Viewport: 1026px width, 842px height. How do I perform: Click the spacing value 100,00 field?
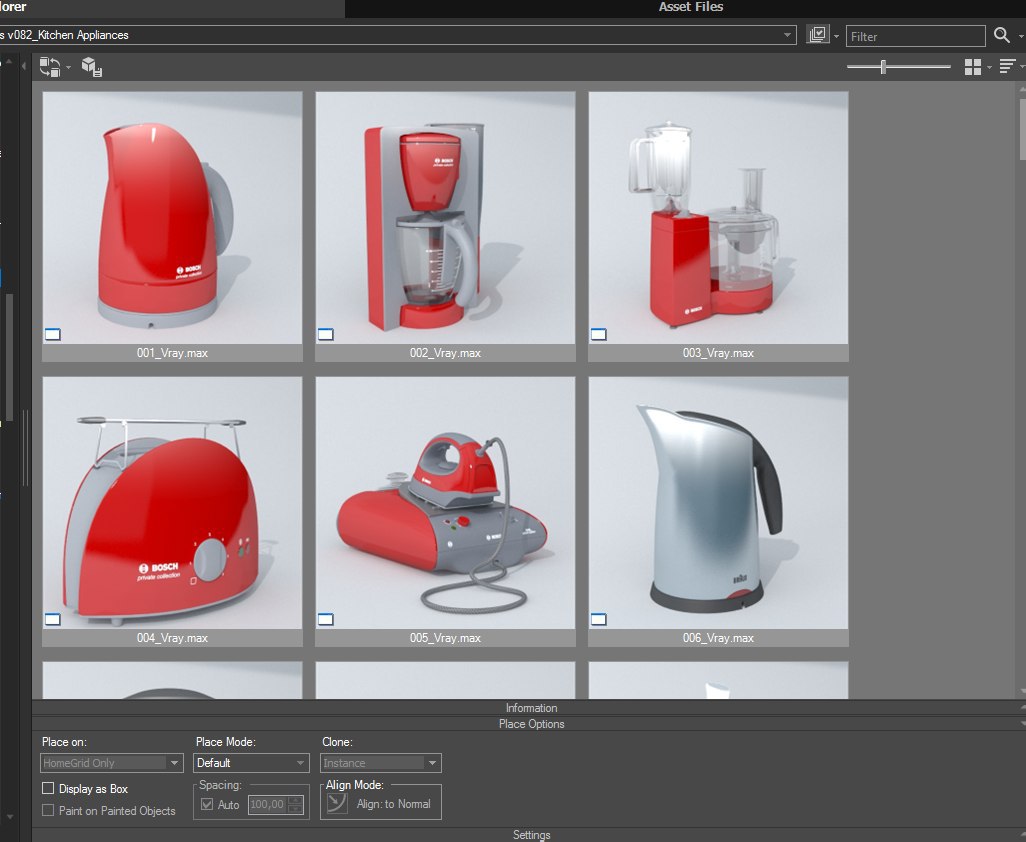point(267,805)
